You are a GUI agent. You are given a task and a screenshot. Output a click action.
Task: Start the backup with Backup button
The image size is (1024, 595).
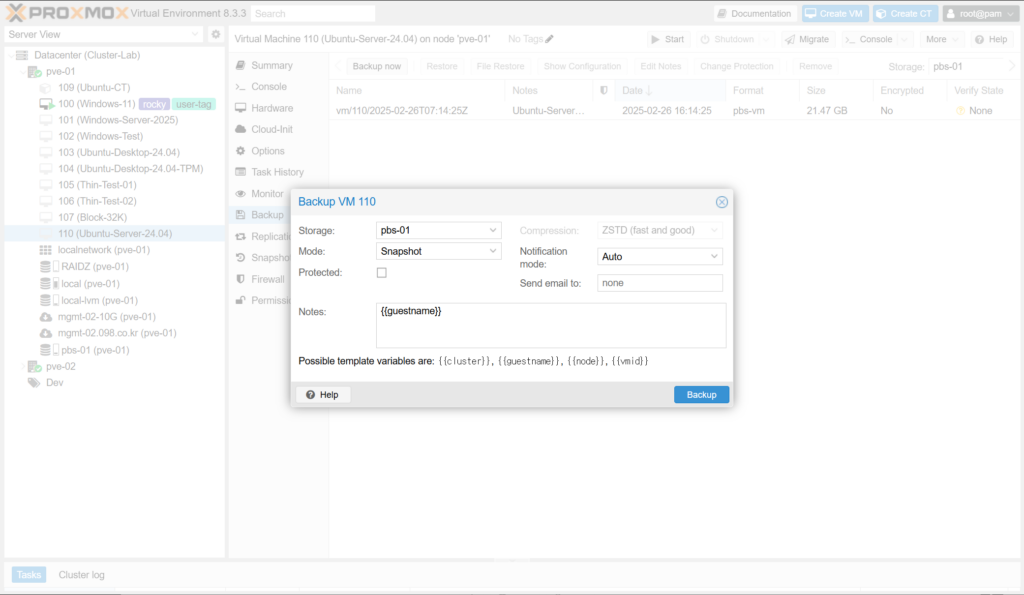(701, 395)
